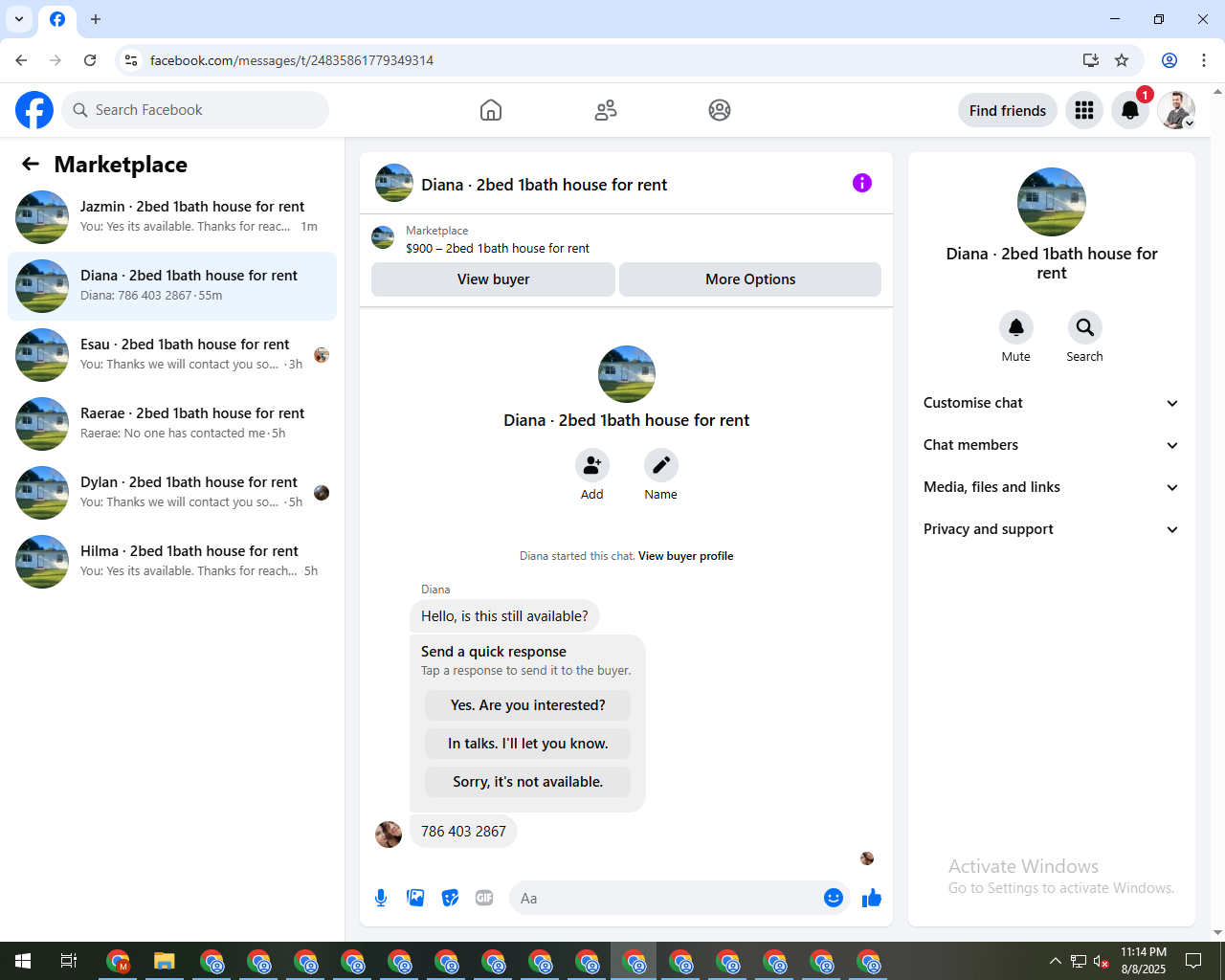The height and width of the screenshot is (980, 1225).
Task: Show hidden system tray icons
Action: coord(1055,961)
